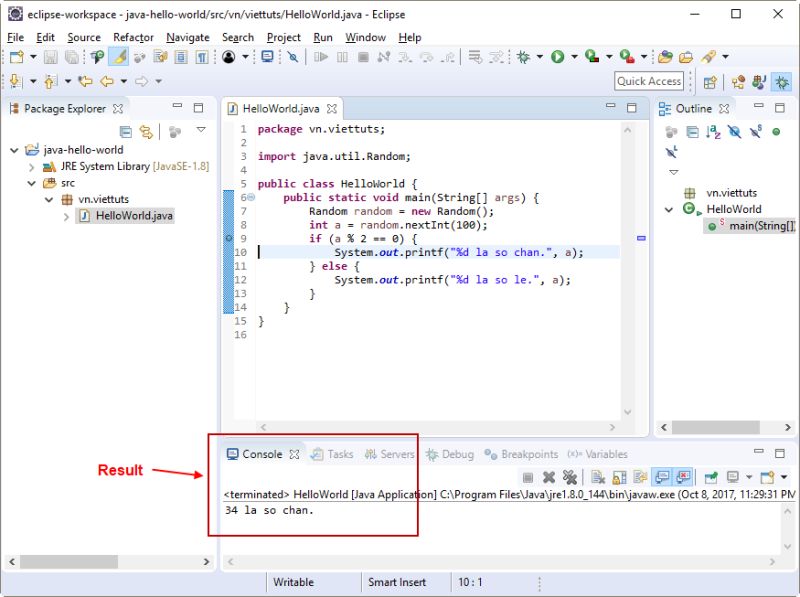Image resolution: width=800 pixels, height=597 pixels.
Task: Click the Smart Insert status entry
Action: coord(397,582)
